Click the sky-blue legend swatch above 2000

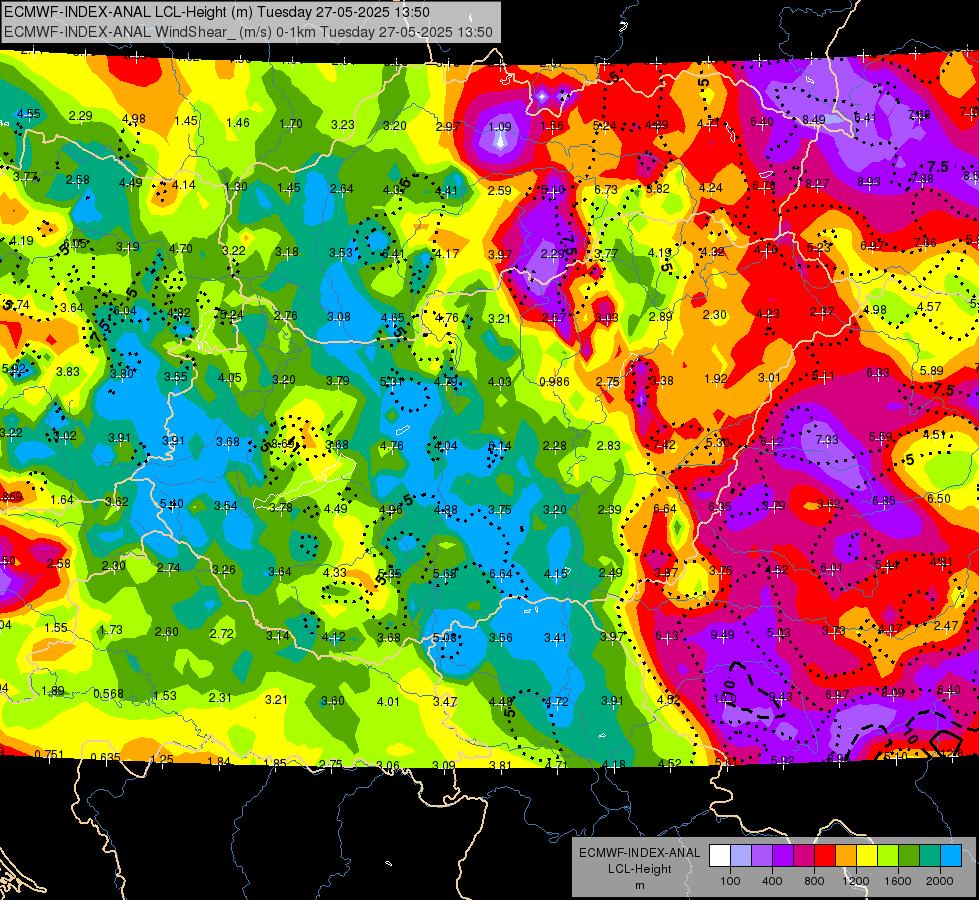951,856
